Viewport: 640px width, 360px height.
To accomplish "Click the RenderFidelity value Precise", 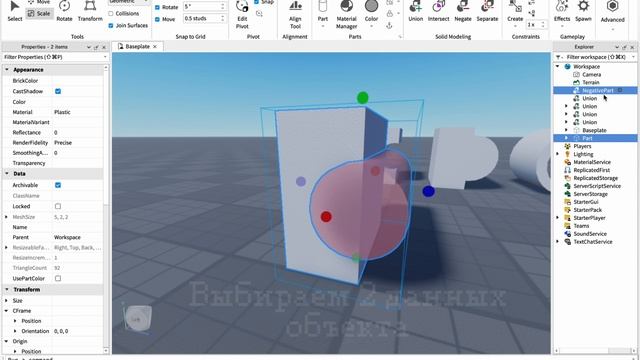I will pos(63,142).
